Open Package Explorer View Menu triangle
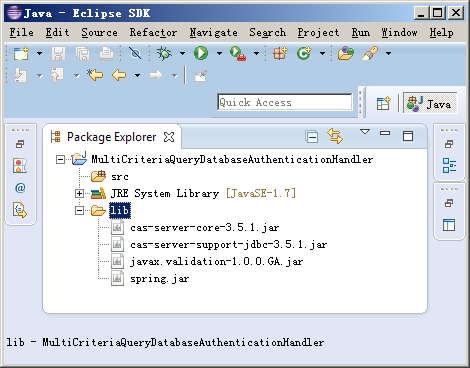The width and height of the screenshot is (470, 368). coord(365,132)
